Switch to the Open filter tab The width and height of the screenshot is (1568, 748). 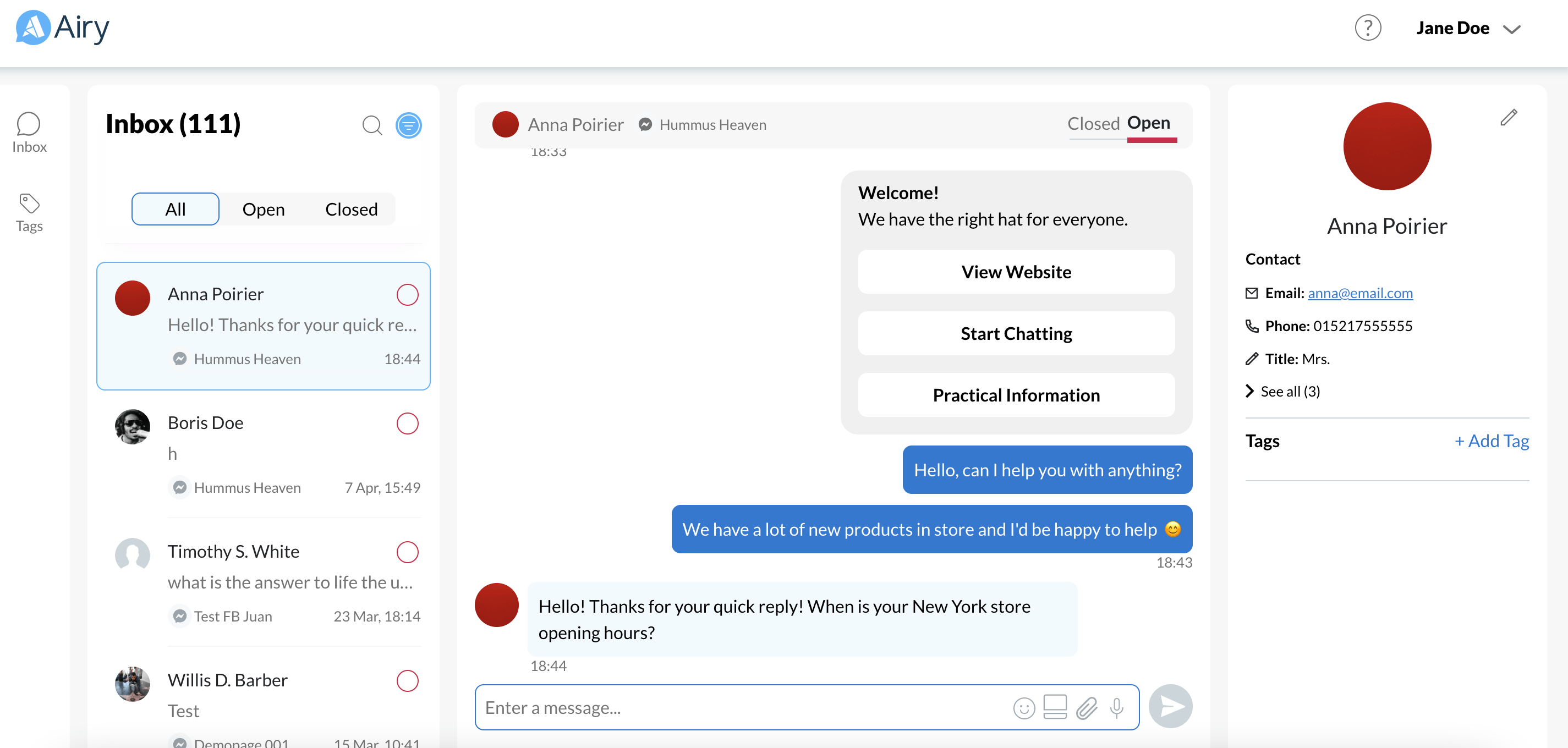[x=263, y=210]
